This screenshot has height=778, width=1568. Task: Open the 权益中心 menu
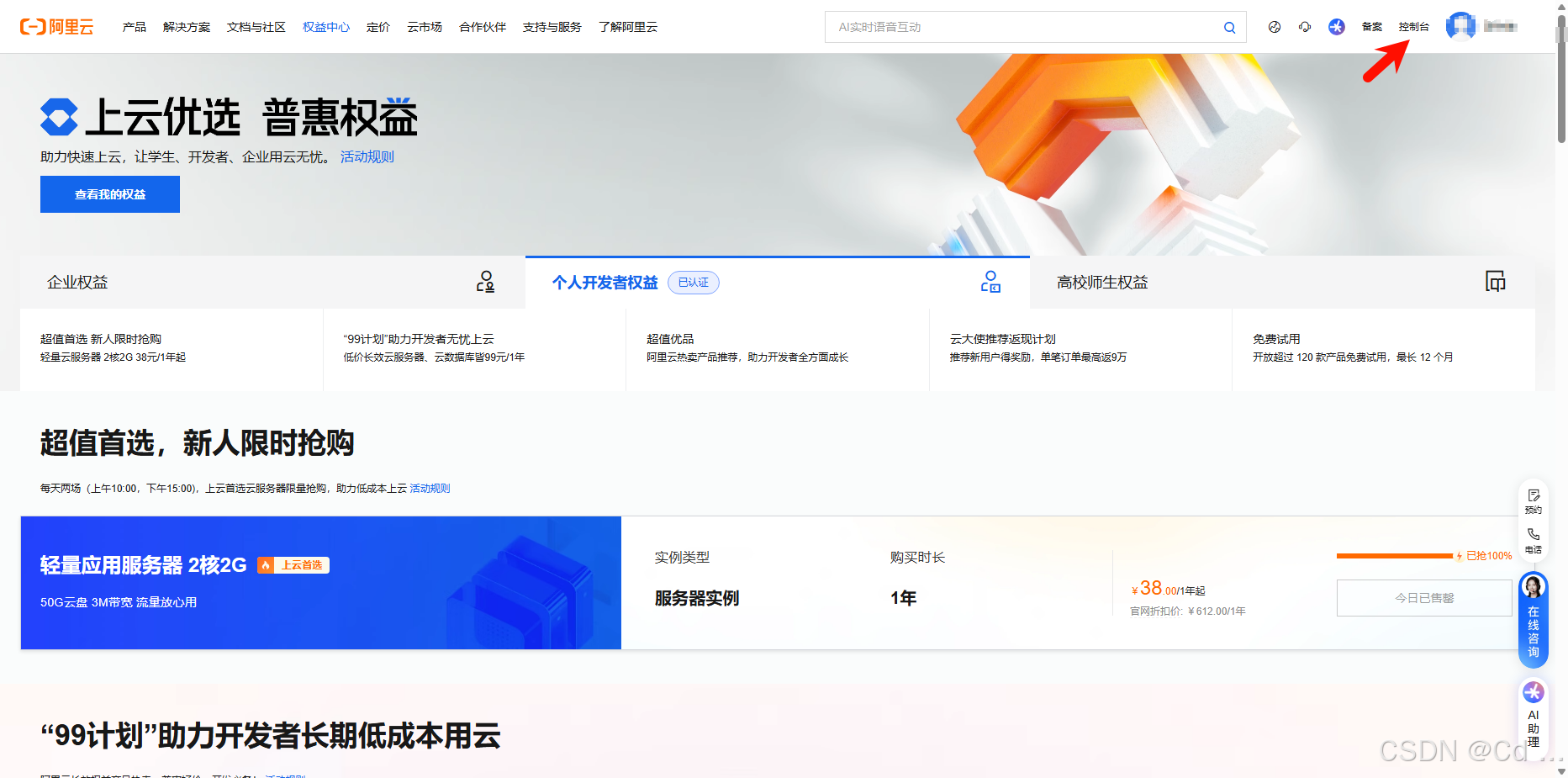326,27
